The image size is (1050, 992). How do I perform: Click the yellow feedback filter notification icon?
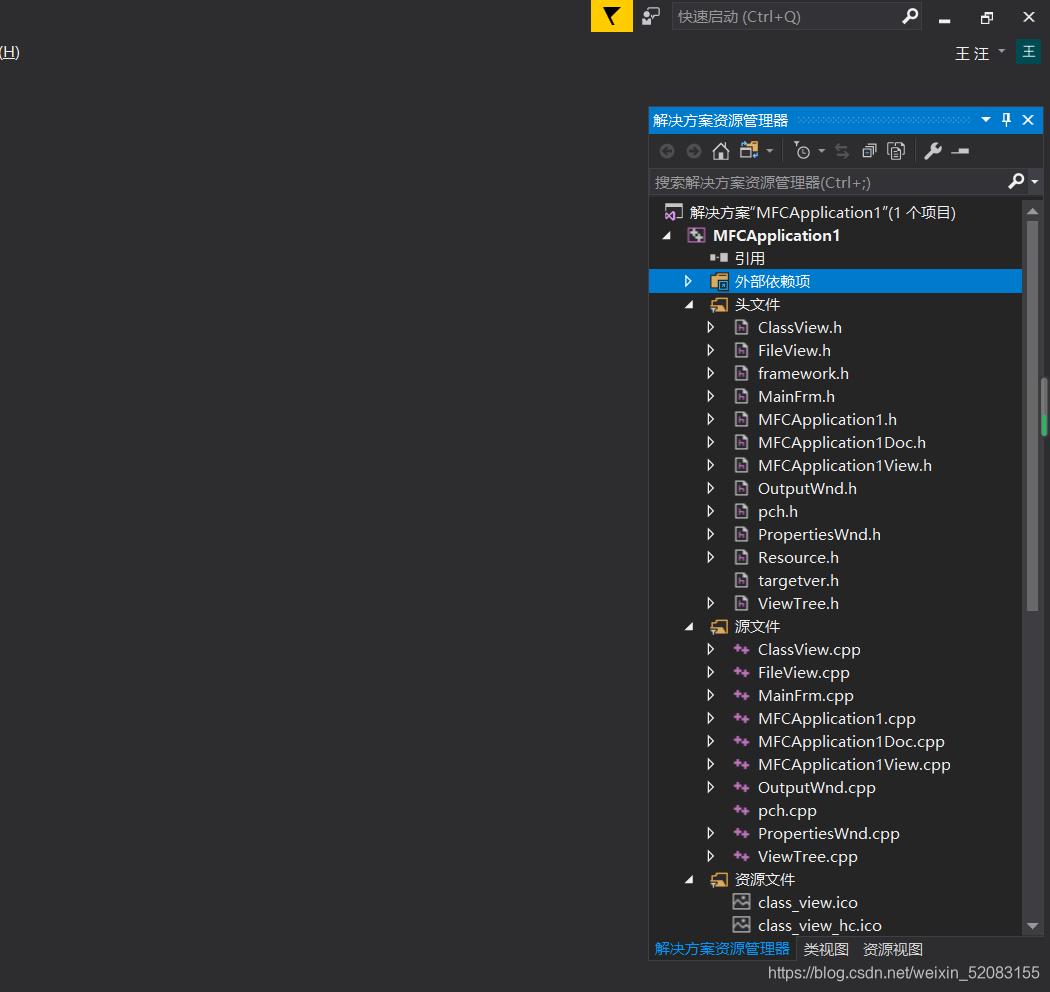611,16
